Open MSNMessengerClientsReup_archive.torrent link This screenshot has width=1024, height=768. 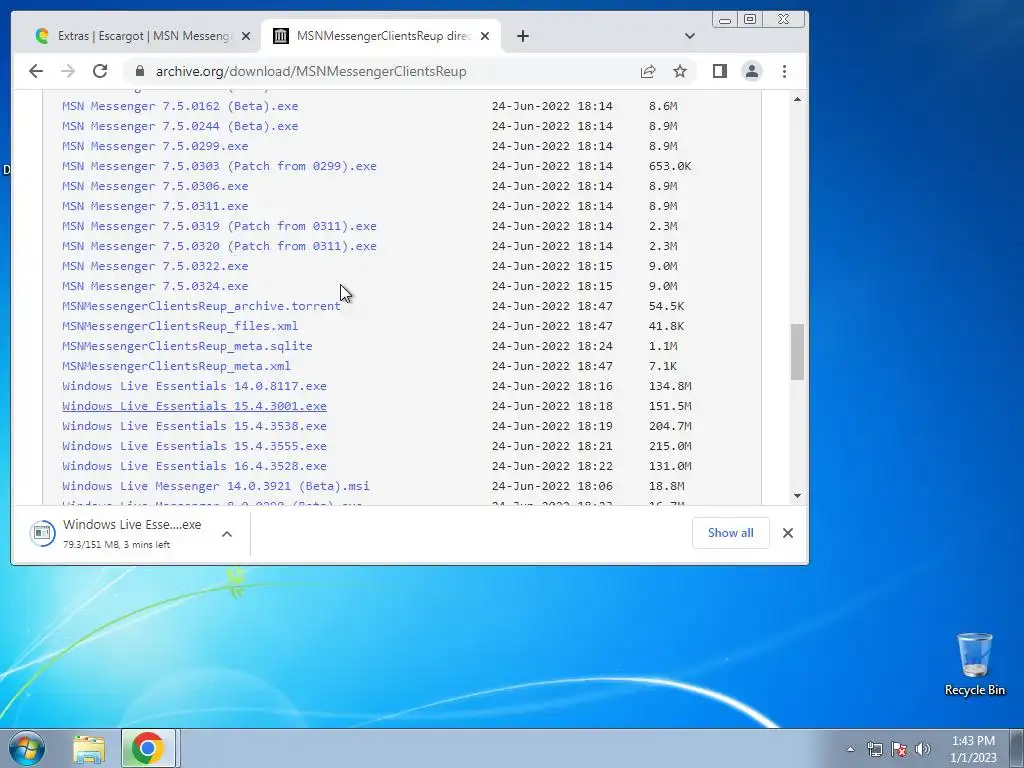(x=201, y=306)
